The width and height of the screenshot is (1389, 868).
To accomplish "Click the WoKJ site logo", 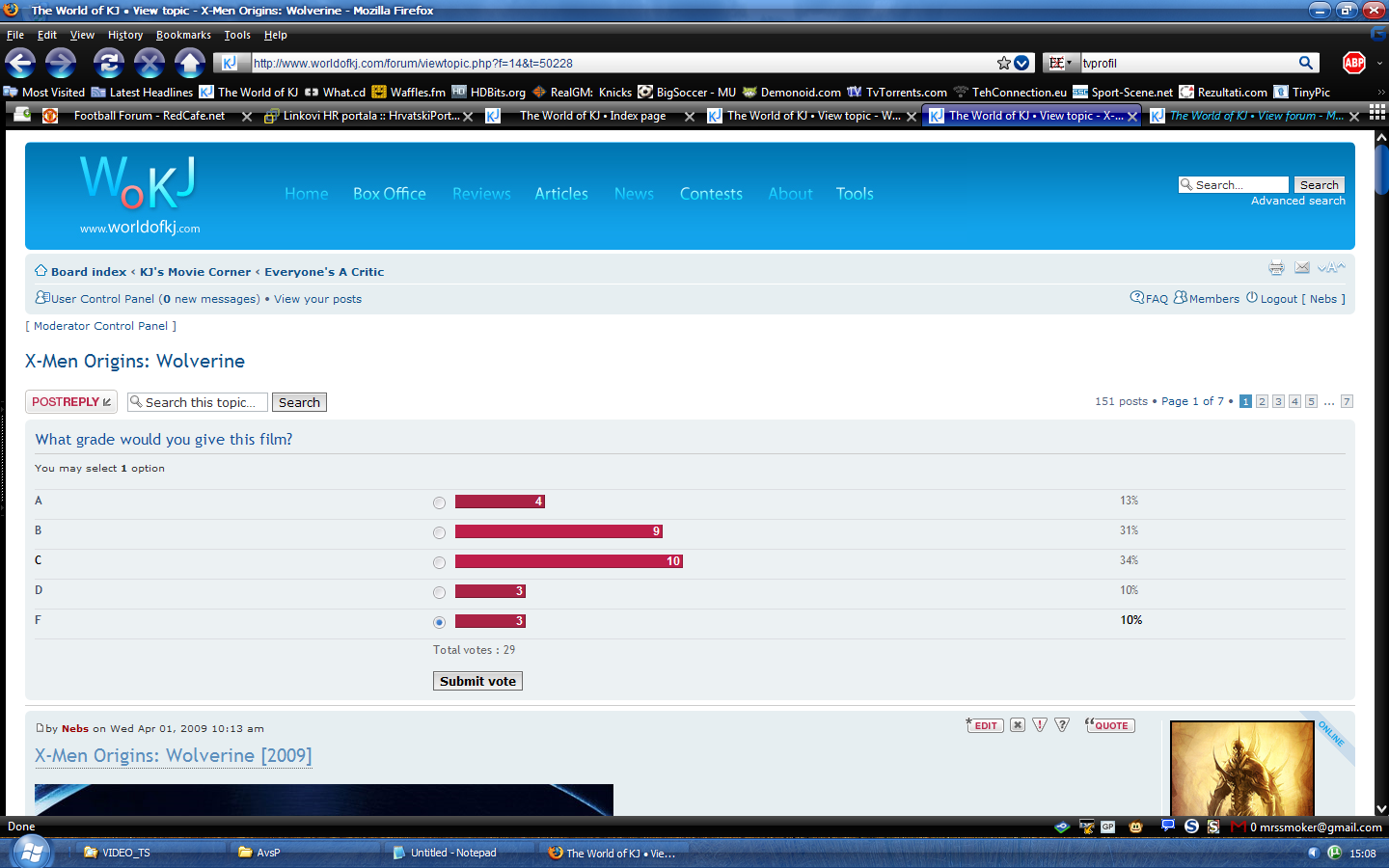I will [x=139, y=195].
